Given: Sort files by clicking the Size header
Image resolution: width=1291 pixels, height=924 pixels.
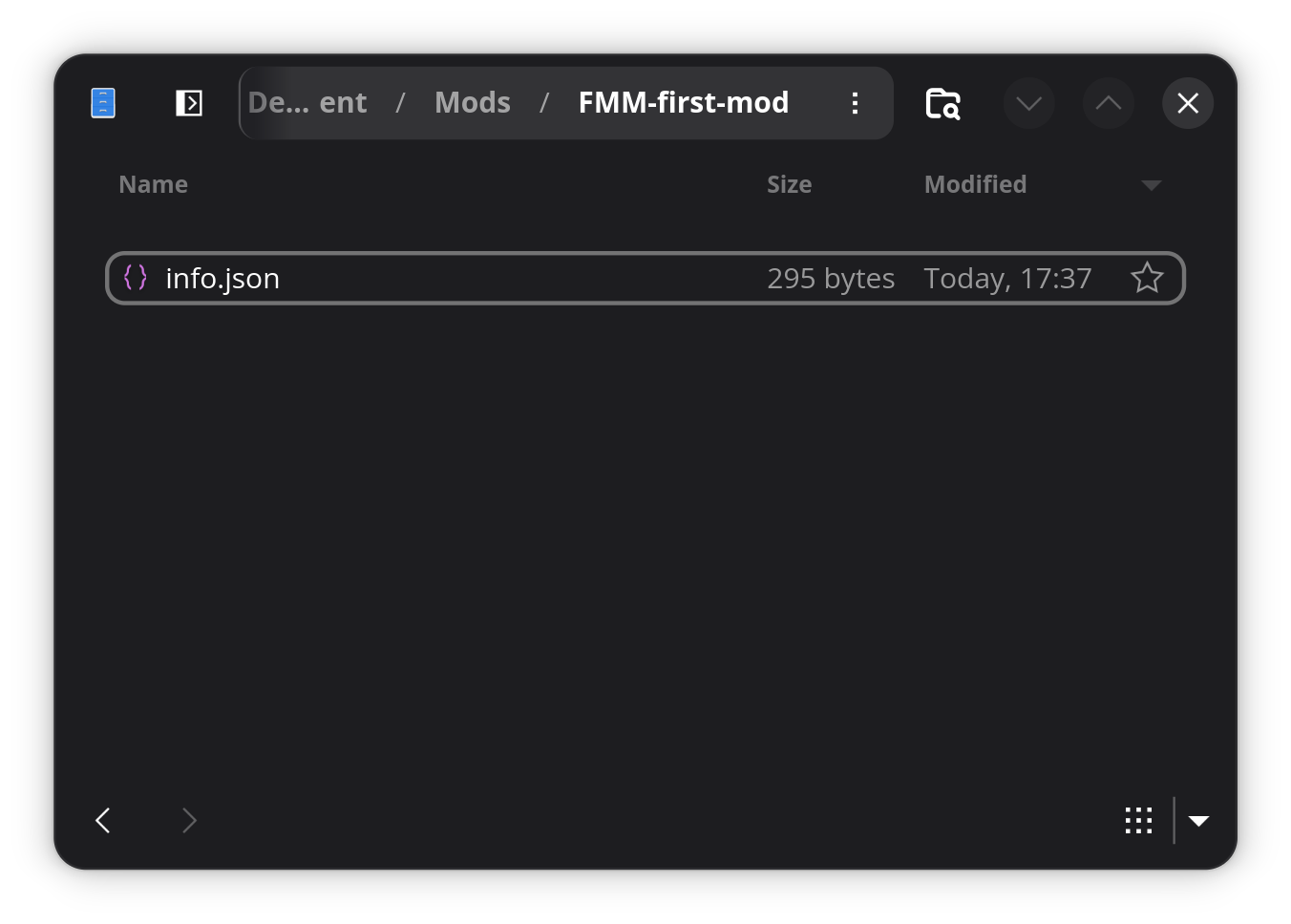Looking at the screenshot, I should 789,184.
